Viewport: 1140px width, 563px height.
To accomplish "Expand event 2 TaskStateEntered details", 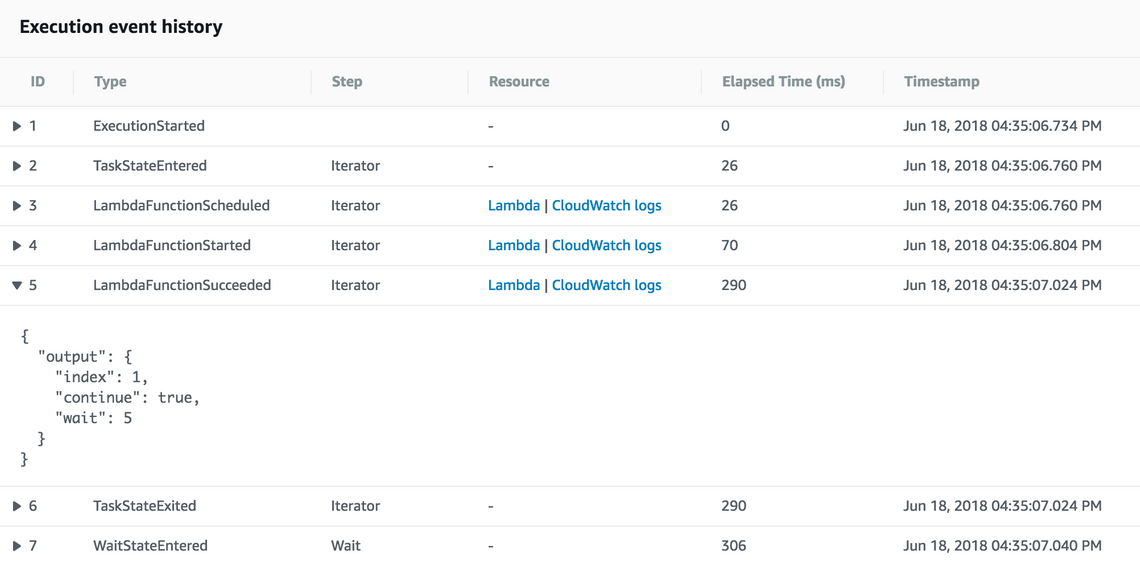I will coord(17,166).
